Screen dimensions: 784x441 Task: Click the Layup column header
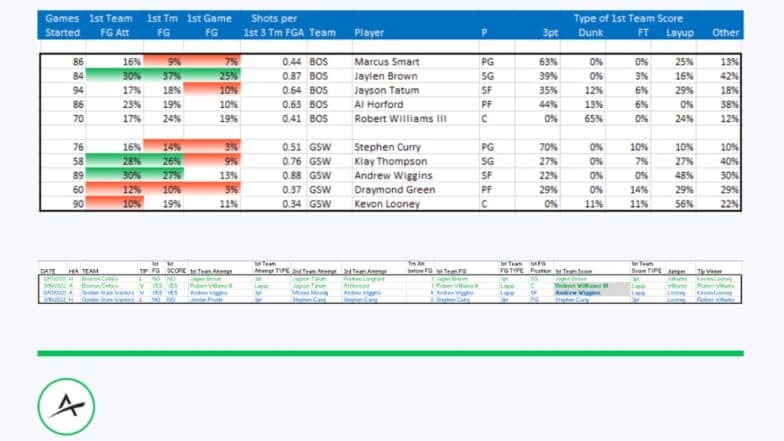680,32
